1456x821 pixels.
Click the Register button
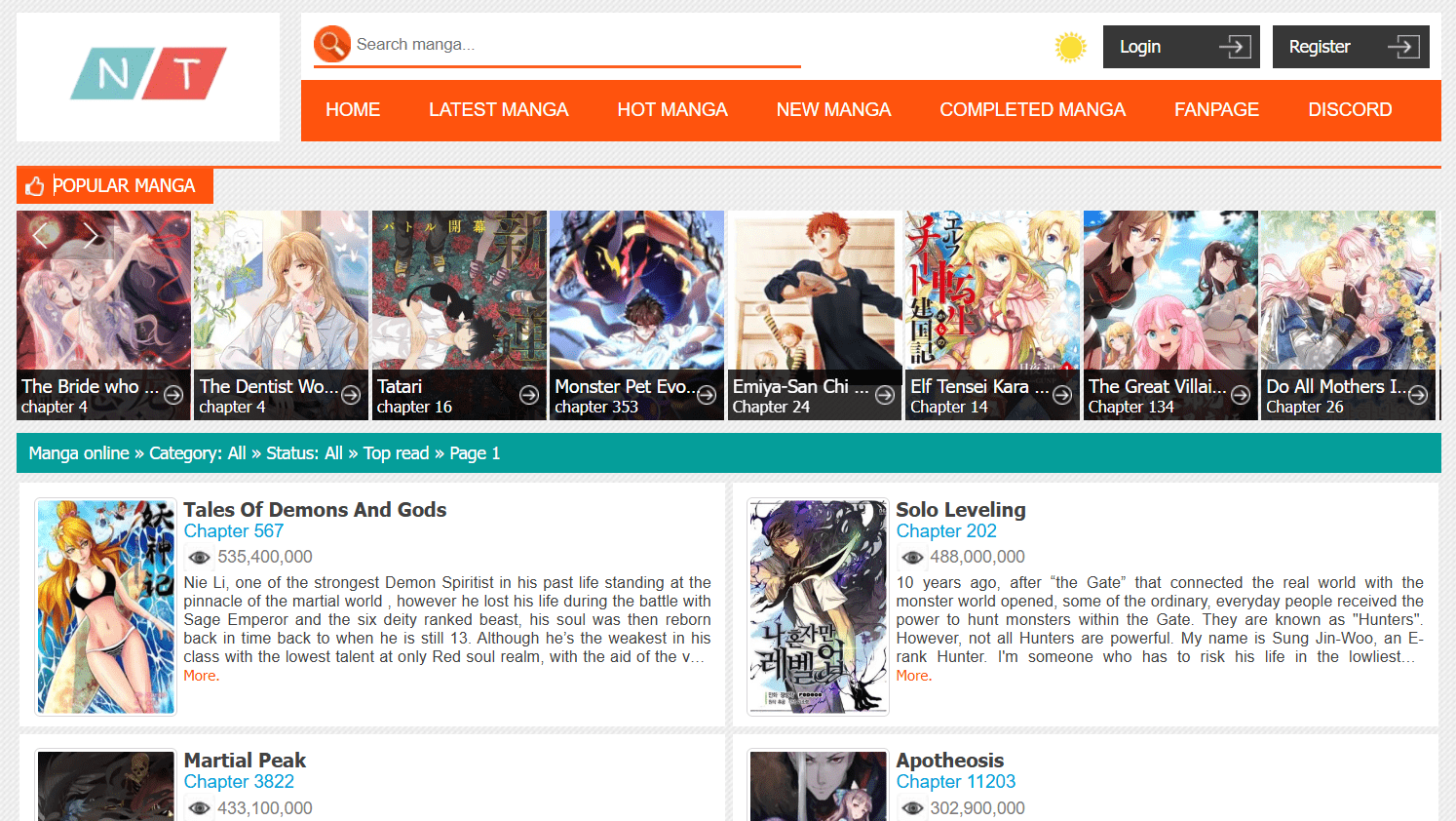(x=1351, y=47)
